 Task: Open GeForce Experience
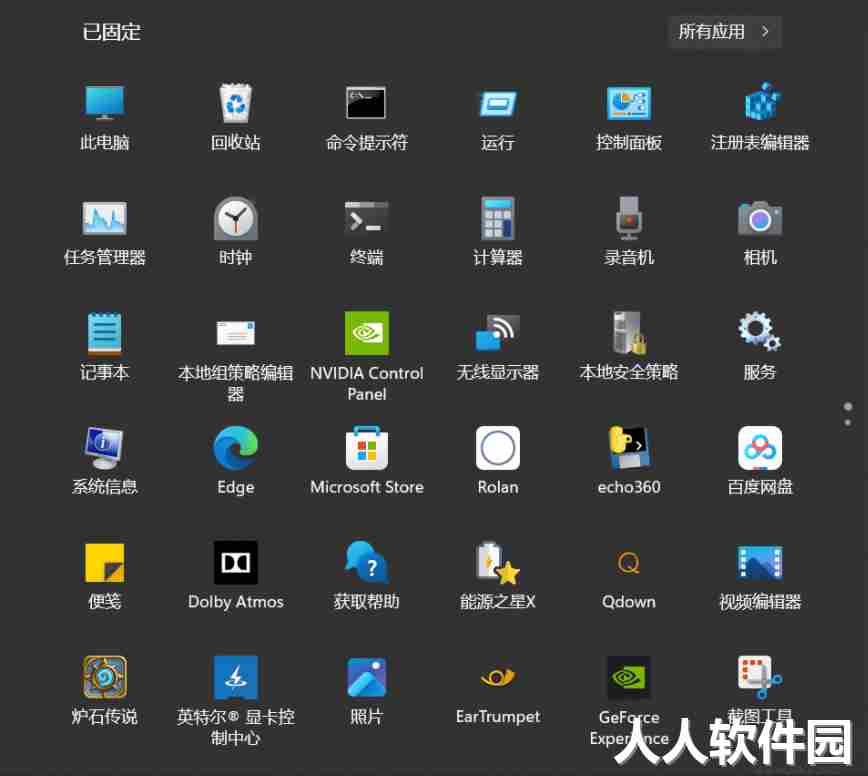point(629,677)
